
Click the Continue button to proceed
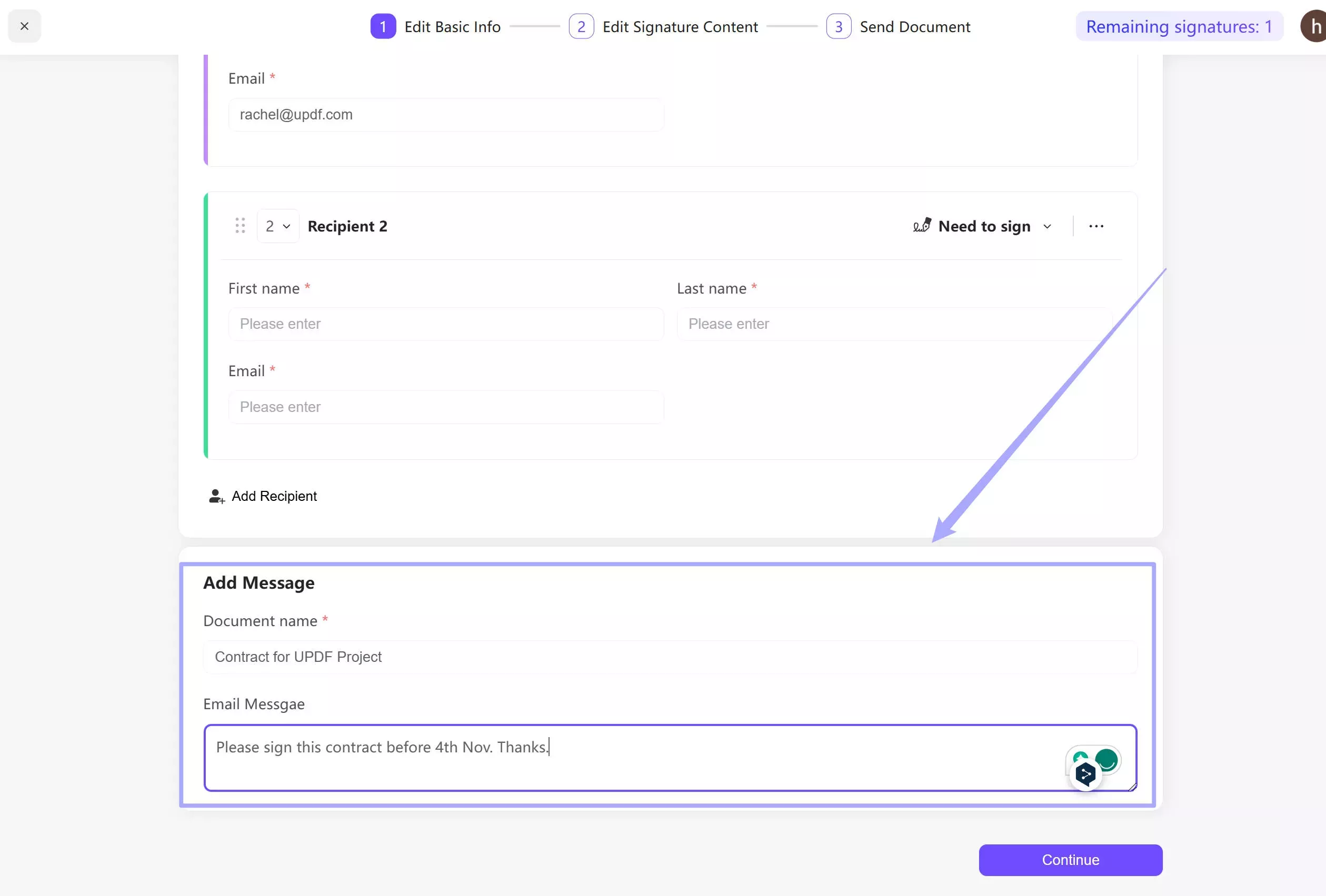point(1070,860)
